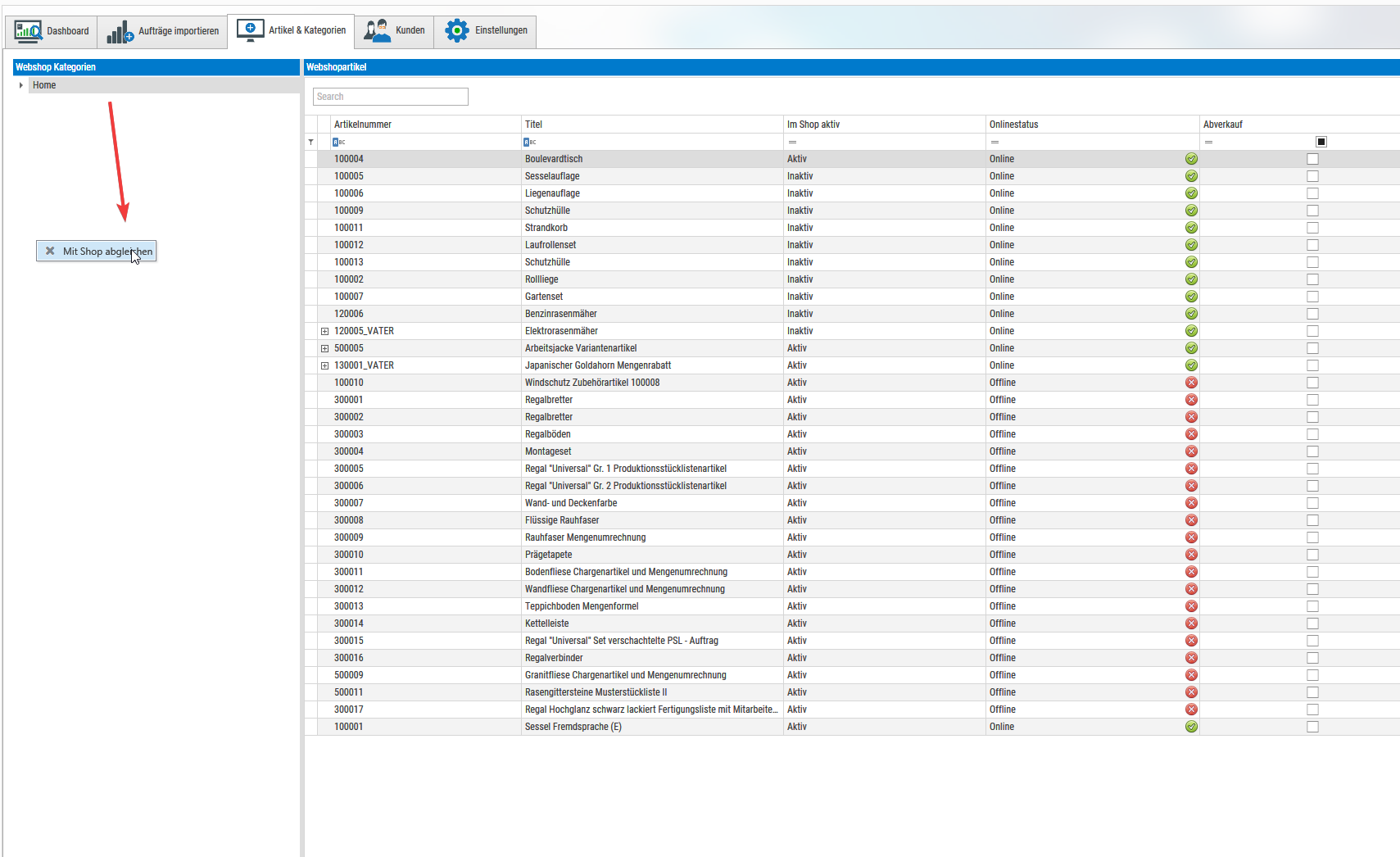Tick the Abverkauf checkbox for Sesselauflage
This screenshot has height=857, width=1400.
(x=1312, y=176)
